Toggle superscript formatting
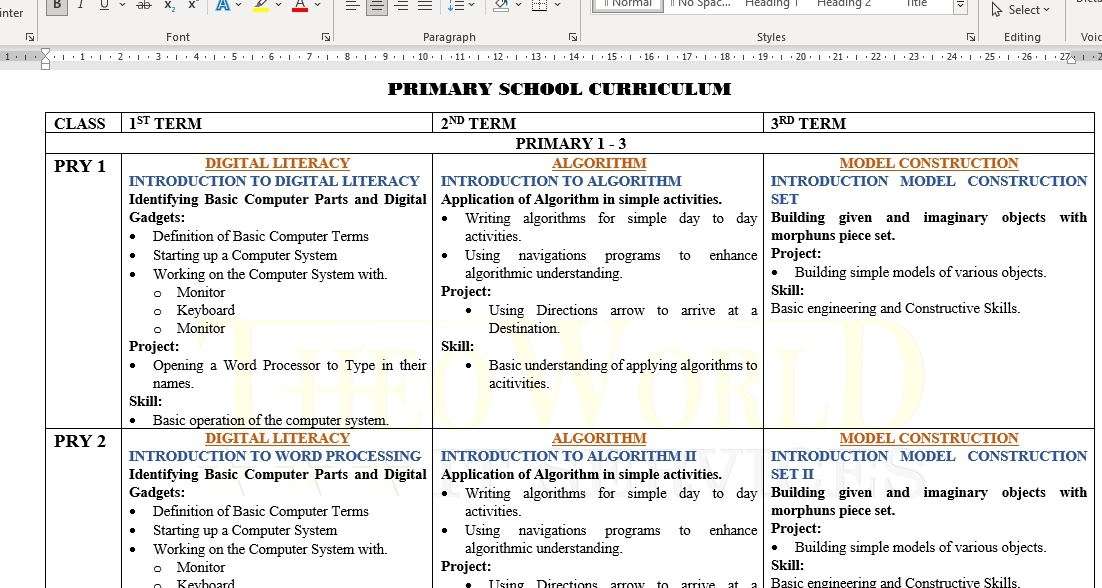The image size is (1102, 588). coord(193,5)
